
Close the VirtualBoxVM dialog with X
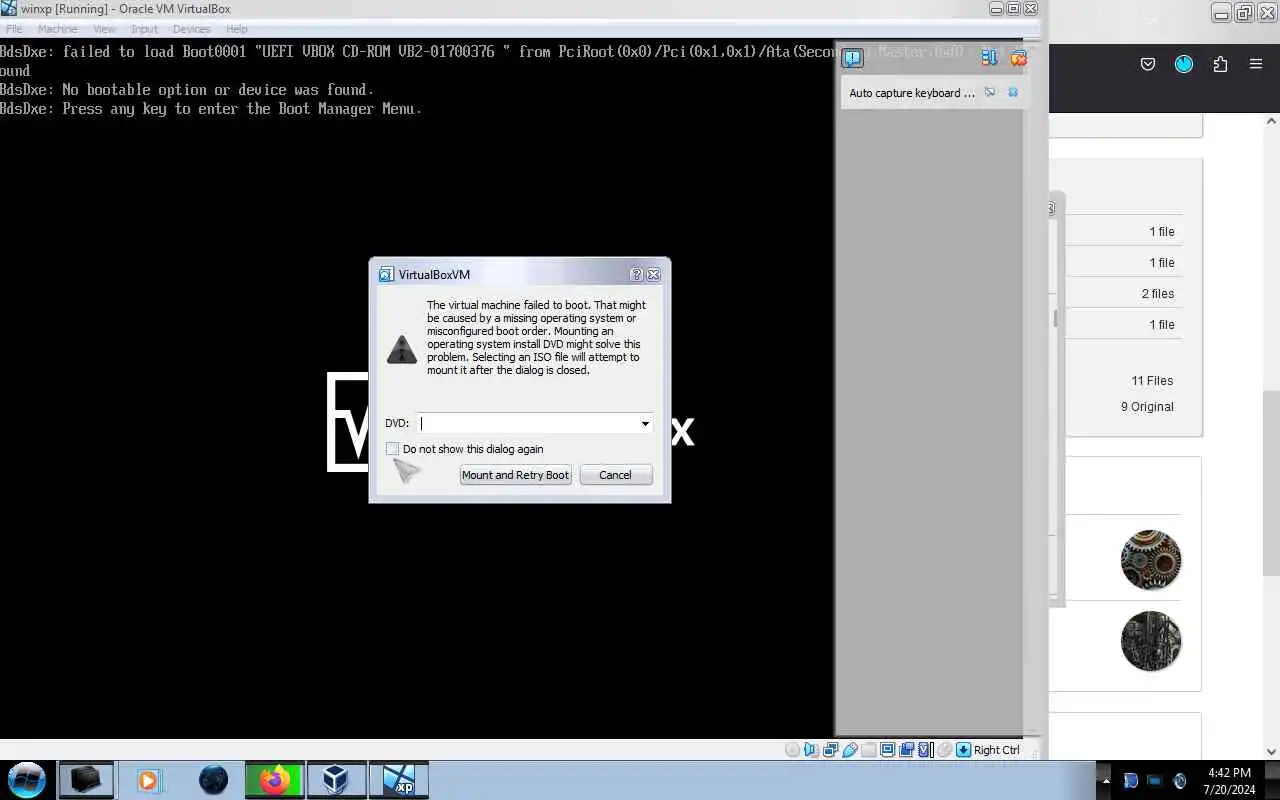click(x=653, y=274)
